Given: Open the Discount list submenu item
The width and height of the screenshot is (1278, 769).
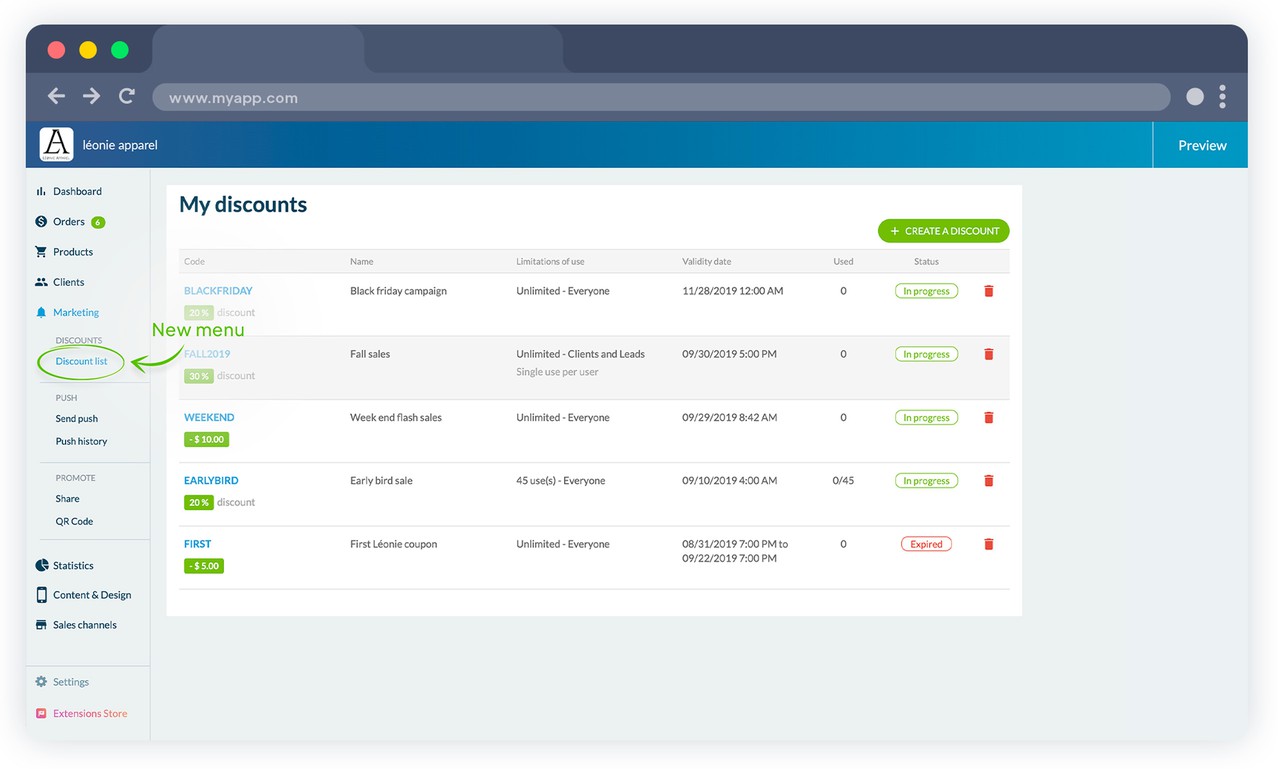Looking at the screenshot, I should click(x=81, y=361).
